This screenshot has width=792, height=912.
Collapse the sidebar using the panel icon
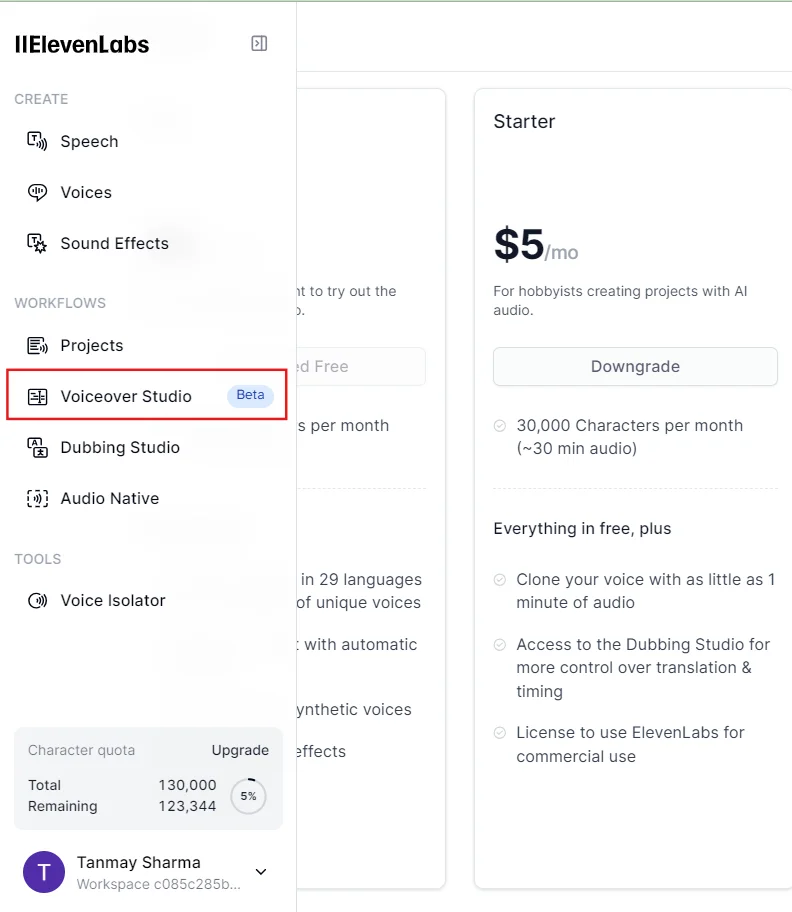click(x=259, y=44)
